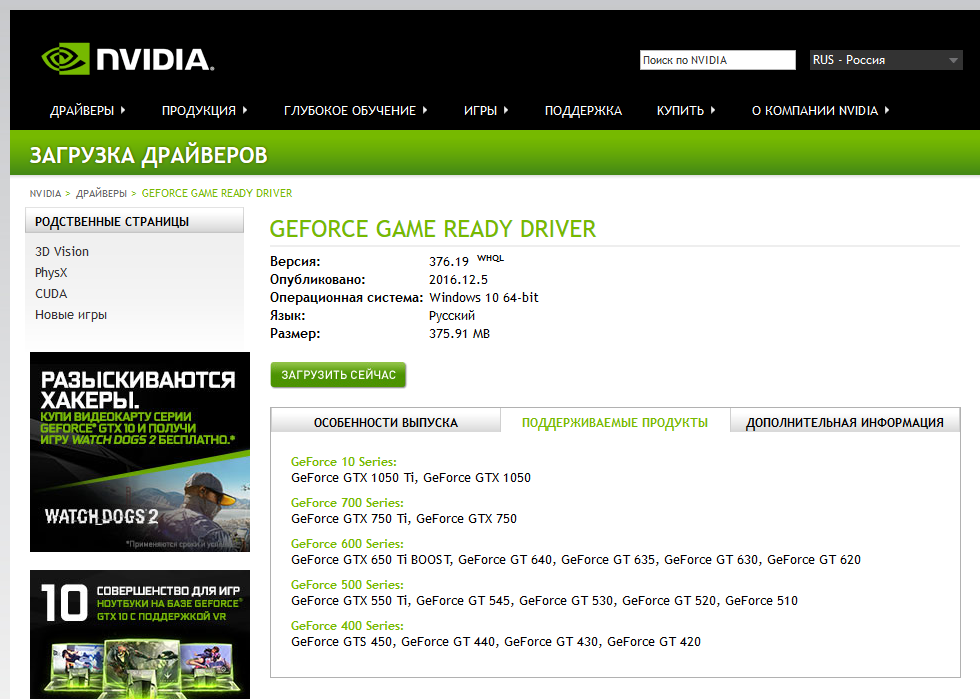980x699 pixels.
Task: Click the GeForce 500 Series heading
Action: (348, 585)
